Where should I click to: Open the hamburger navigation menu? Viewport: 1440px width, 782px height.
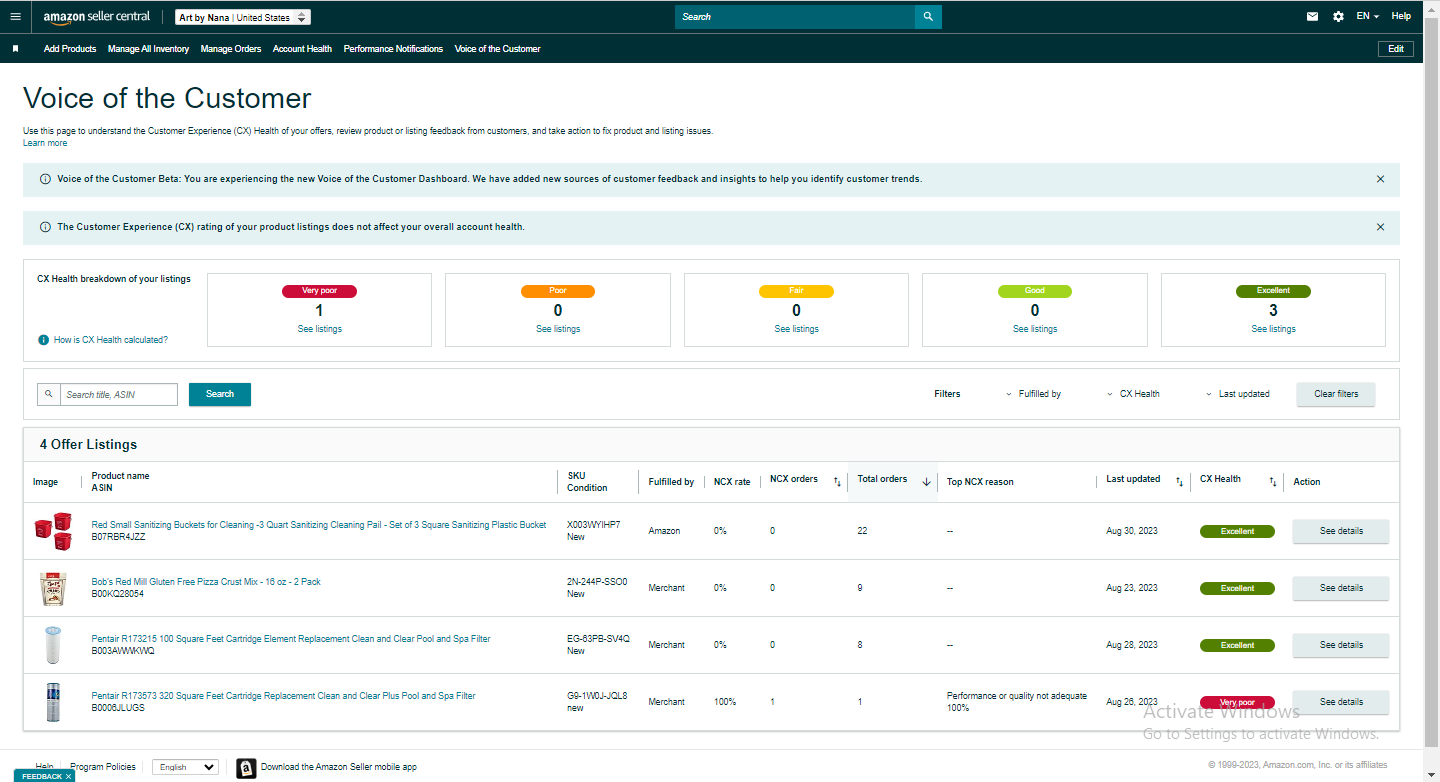[15, 16]
